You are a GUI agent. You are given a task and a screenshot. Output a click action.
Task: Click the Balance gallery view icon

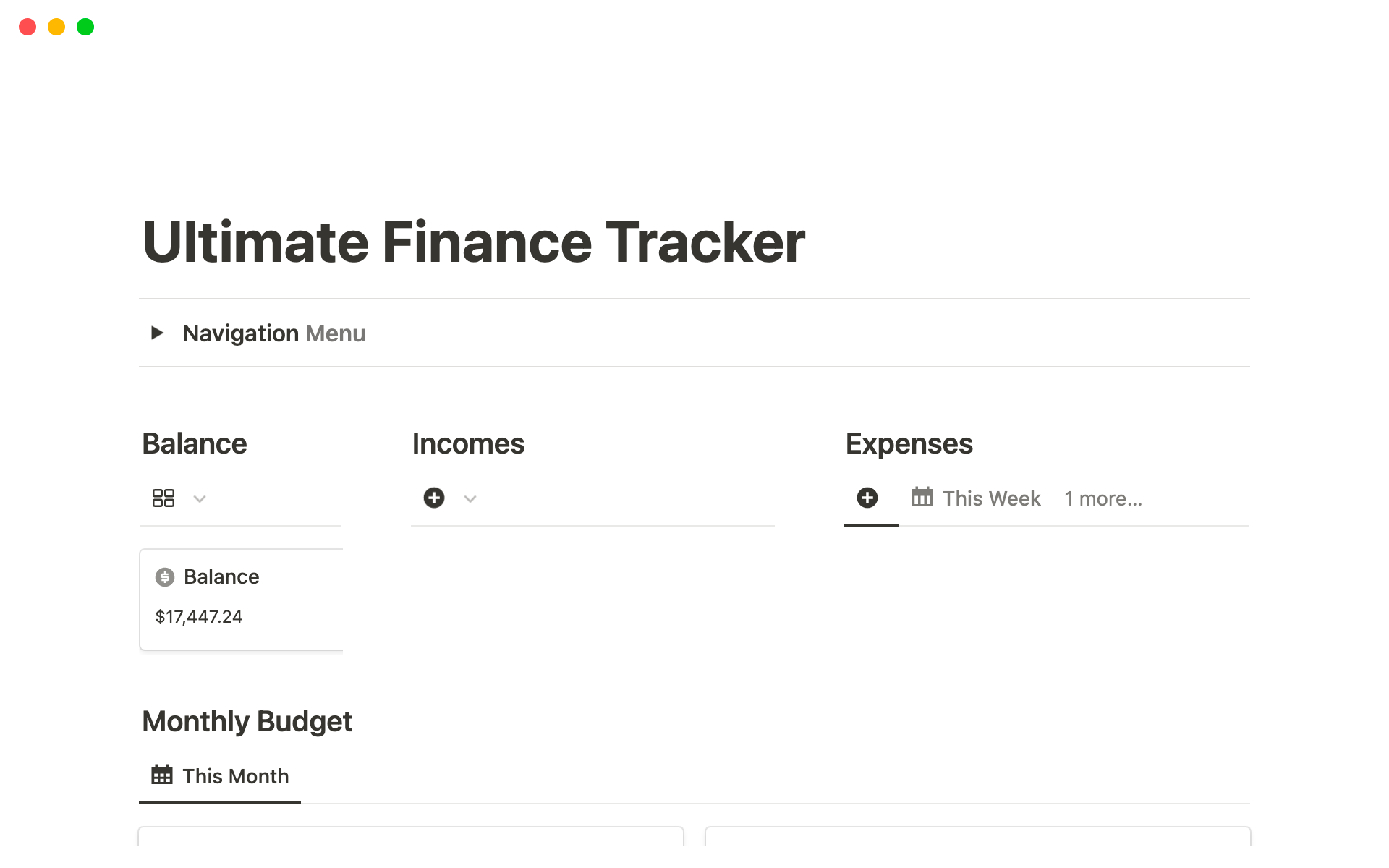click(x=163, y=498)
